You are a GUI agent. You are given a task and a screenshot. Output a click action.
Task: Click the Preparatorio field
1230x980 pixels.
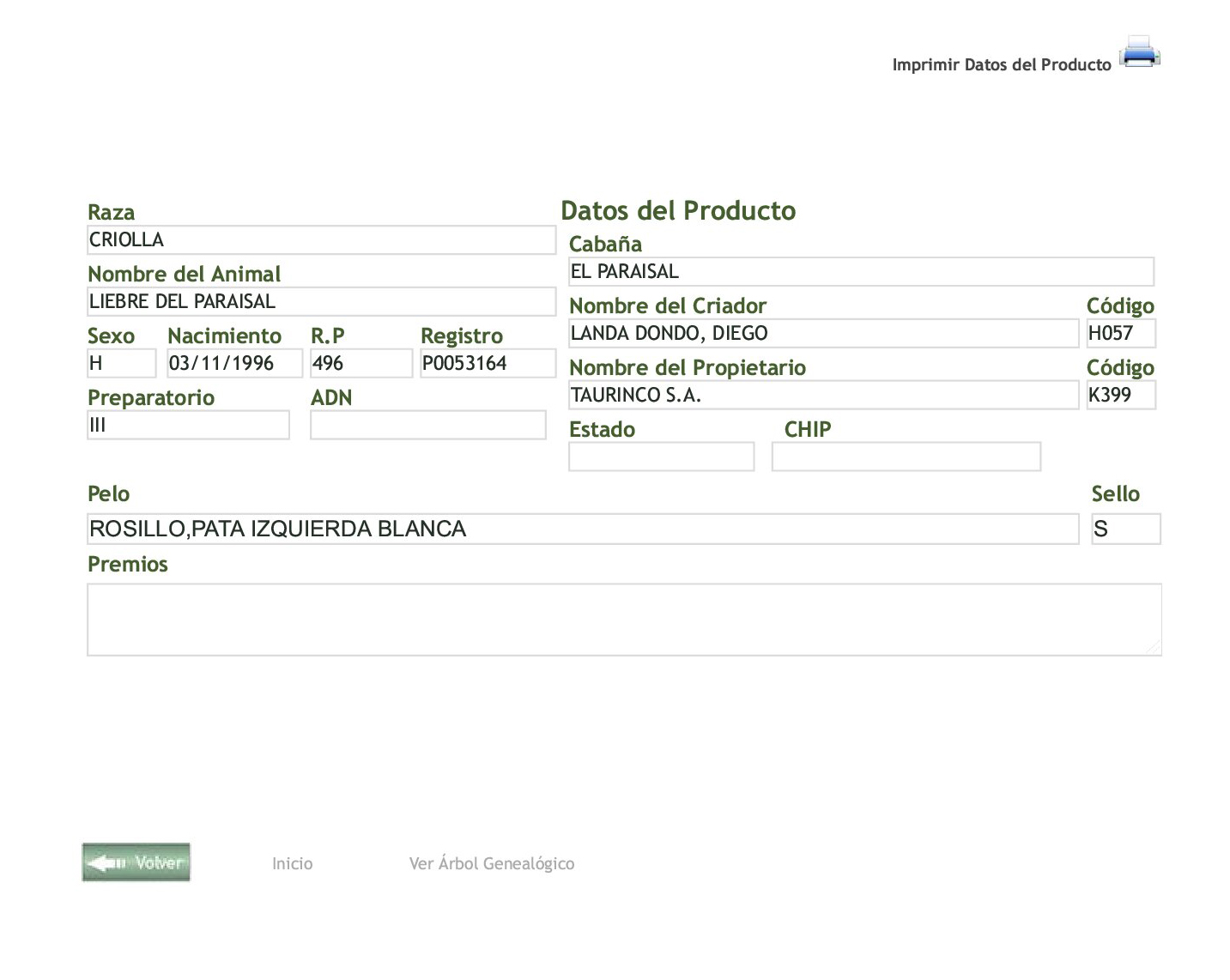click(x=188, y=426)
